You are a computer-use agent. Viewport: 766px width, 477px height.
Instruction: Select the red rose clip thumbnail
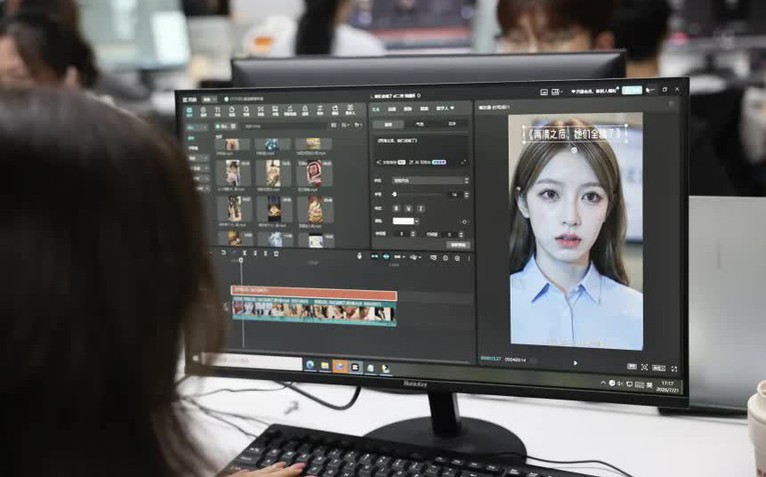click(315, 173)
